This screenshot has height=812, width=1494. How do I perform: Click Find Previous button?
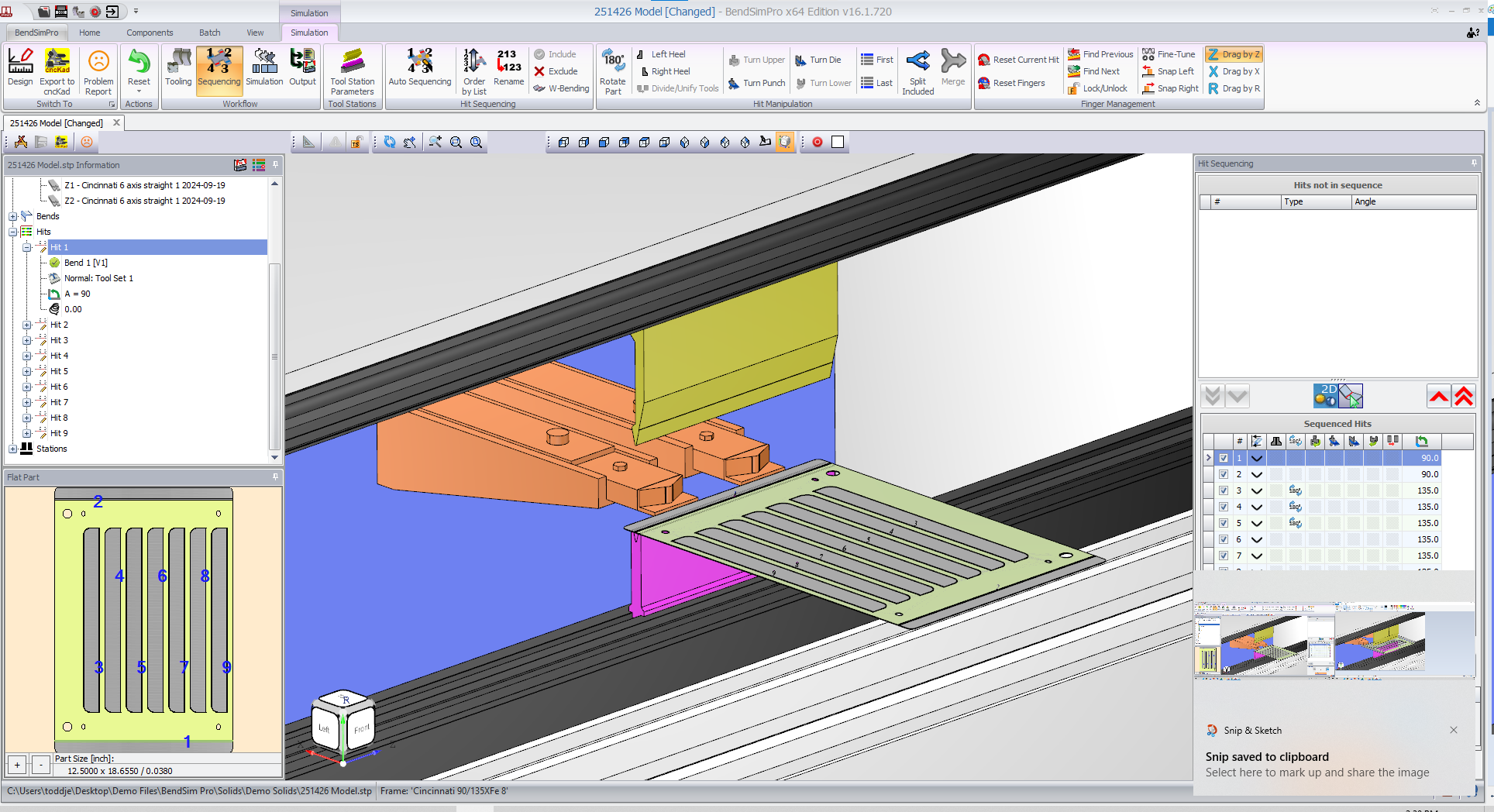point(1100,54)
